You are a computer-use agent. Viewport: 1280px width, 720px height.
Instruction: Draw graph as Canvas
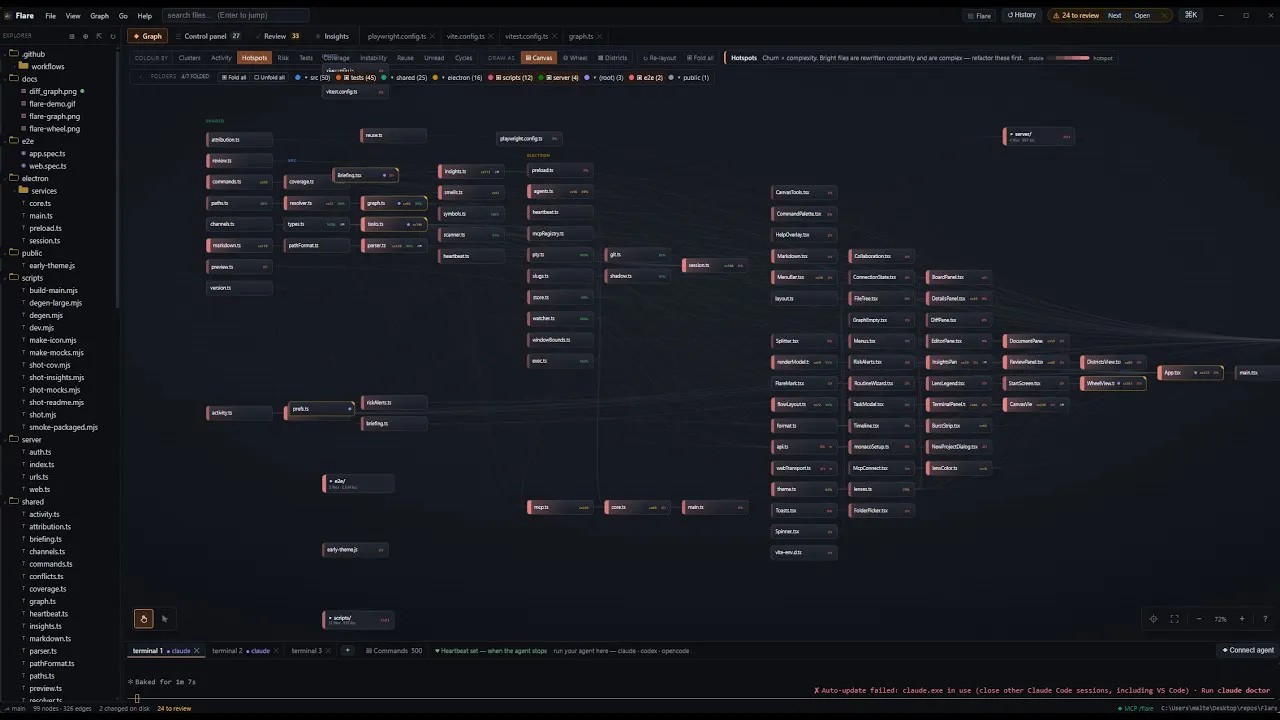538,58
